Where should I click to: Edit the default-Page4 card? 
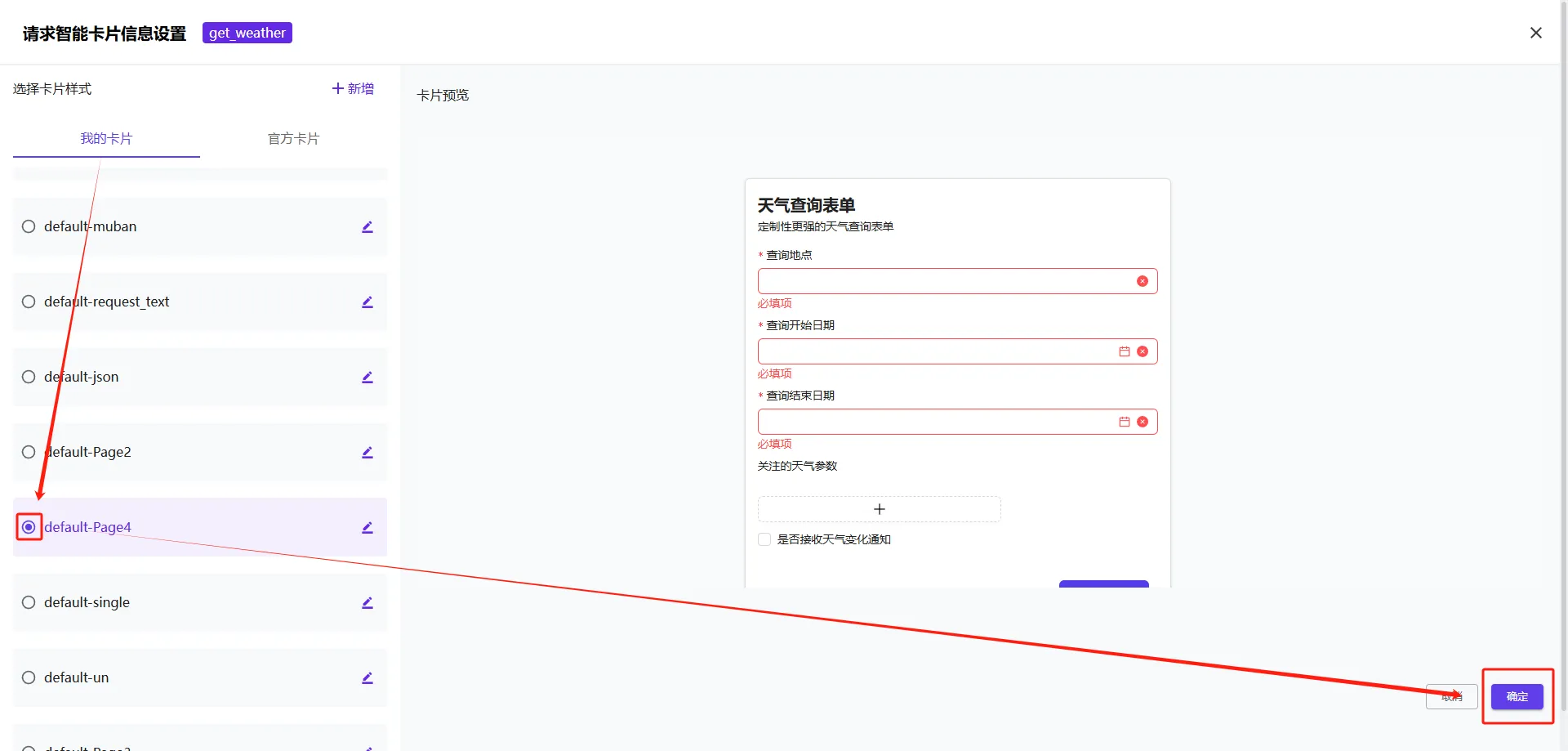point(367,528)
